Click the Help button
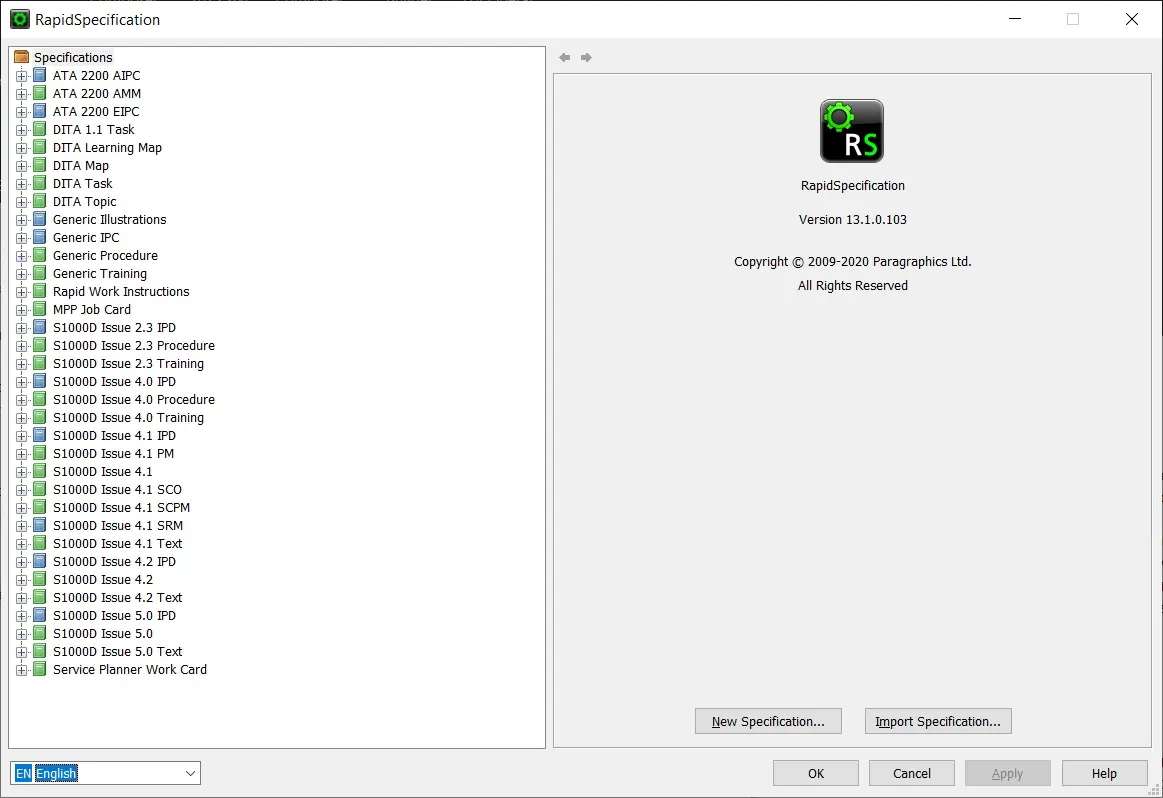Viewport: 1163px width, 798px height. [1104, 774]
